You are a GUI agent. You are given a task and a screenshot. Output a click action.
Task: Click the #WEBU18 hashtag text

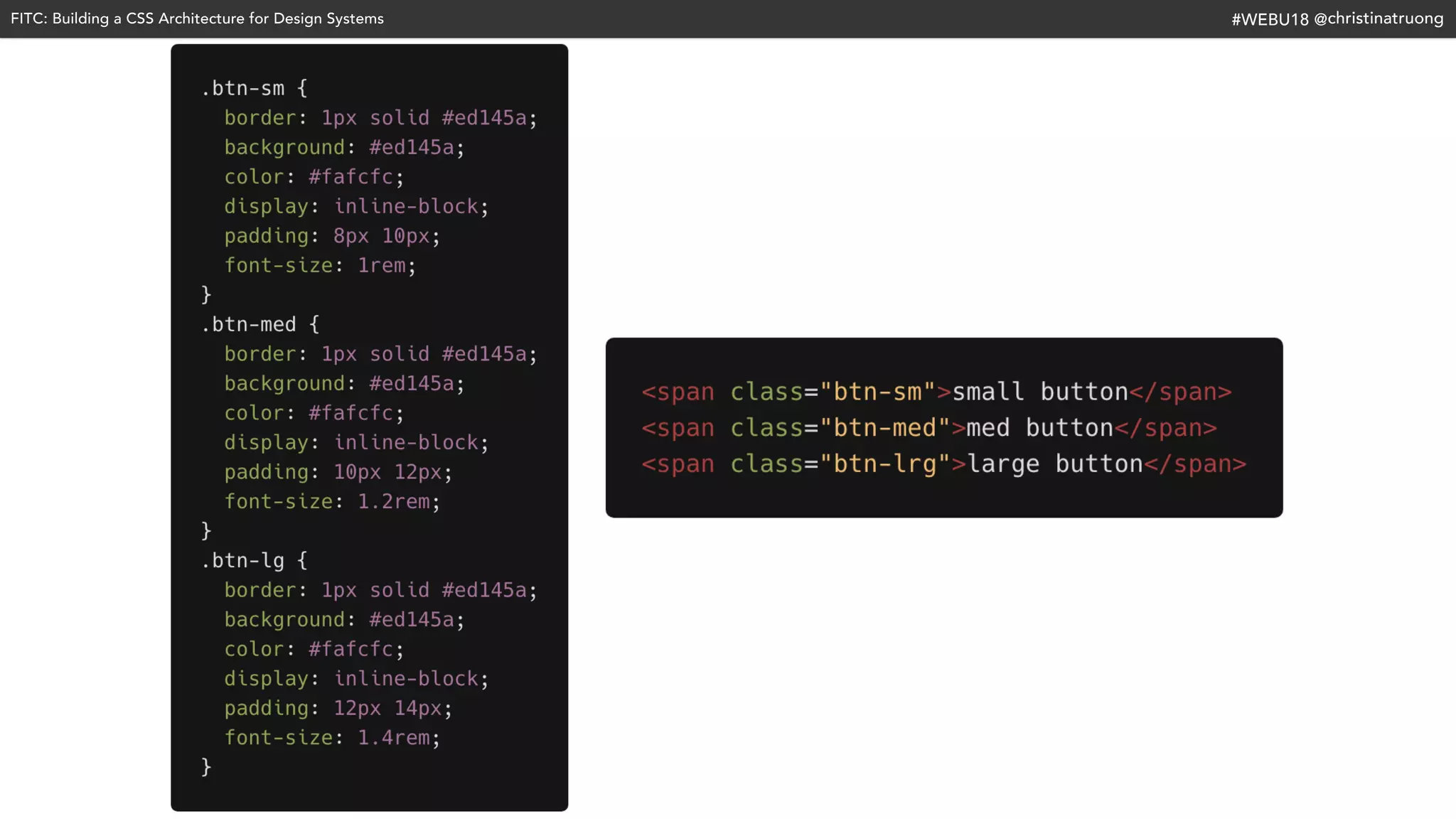1270,19
